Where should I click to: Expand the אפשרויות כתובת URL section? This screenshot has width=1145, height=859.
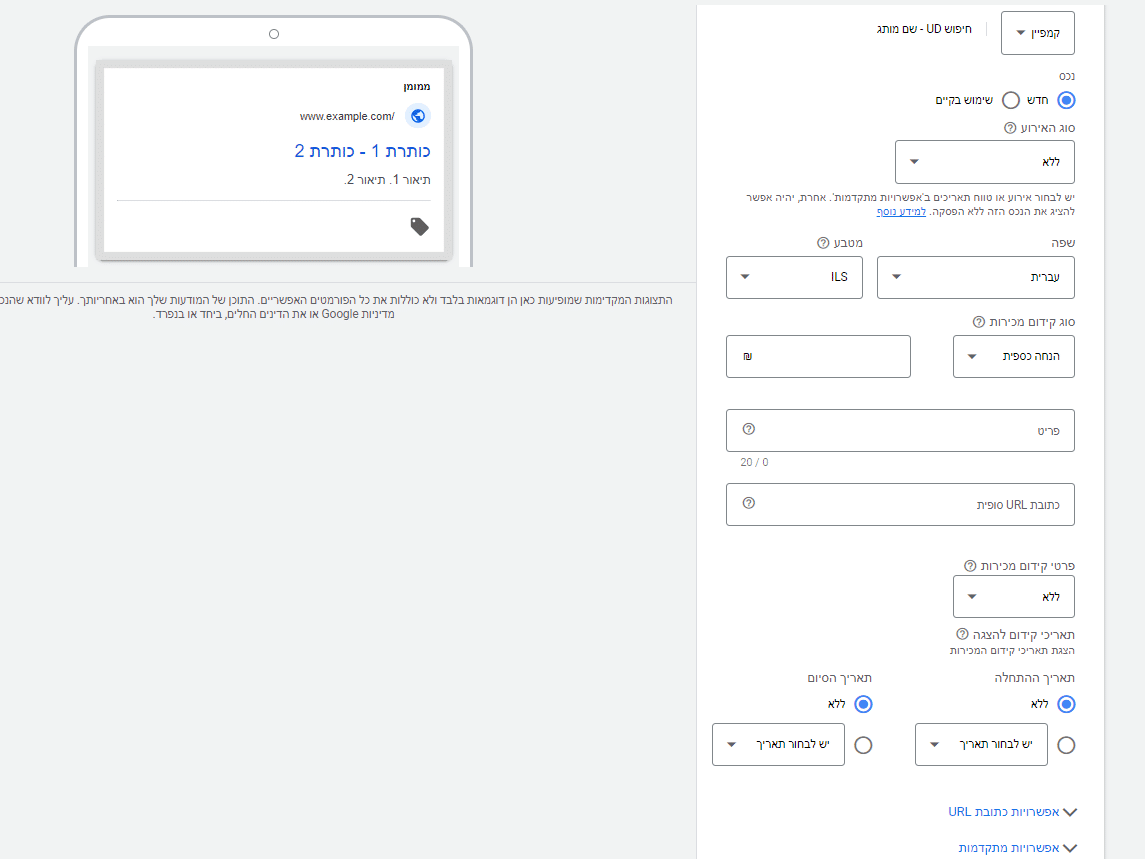tap(1012, 812)
